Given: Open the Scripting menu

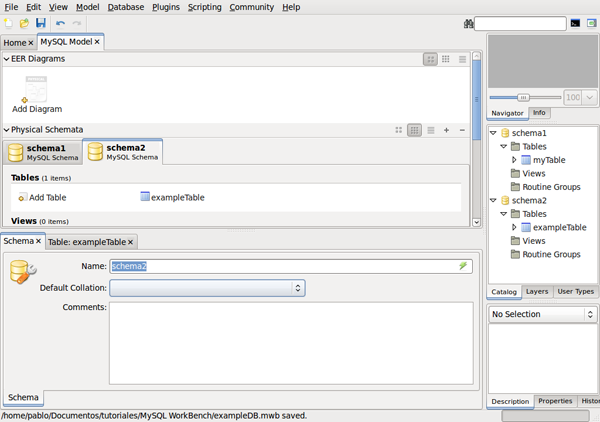Looking at the screenshot, I should pyautogui.click(x=204, y=7).
